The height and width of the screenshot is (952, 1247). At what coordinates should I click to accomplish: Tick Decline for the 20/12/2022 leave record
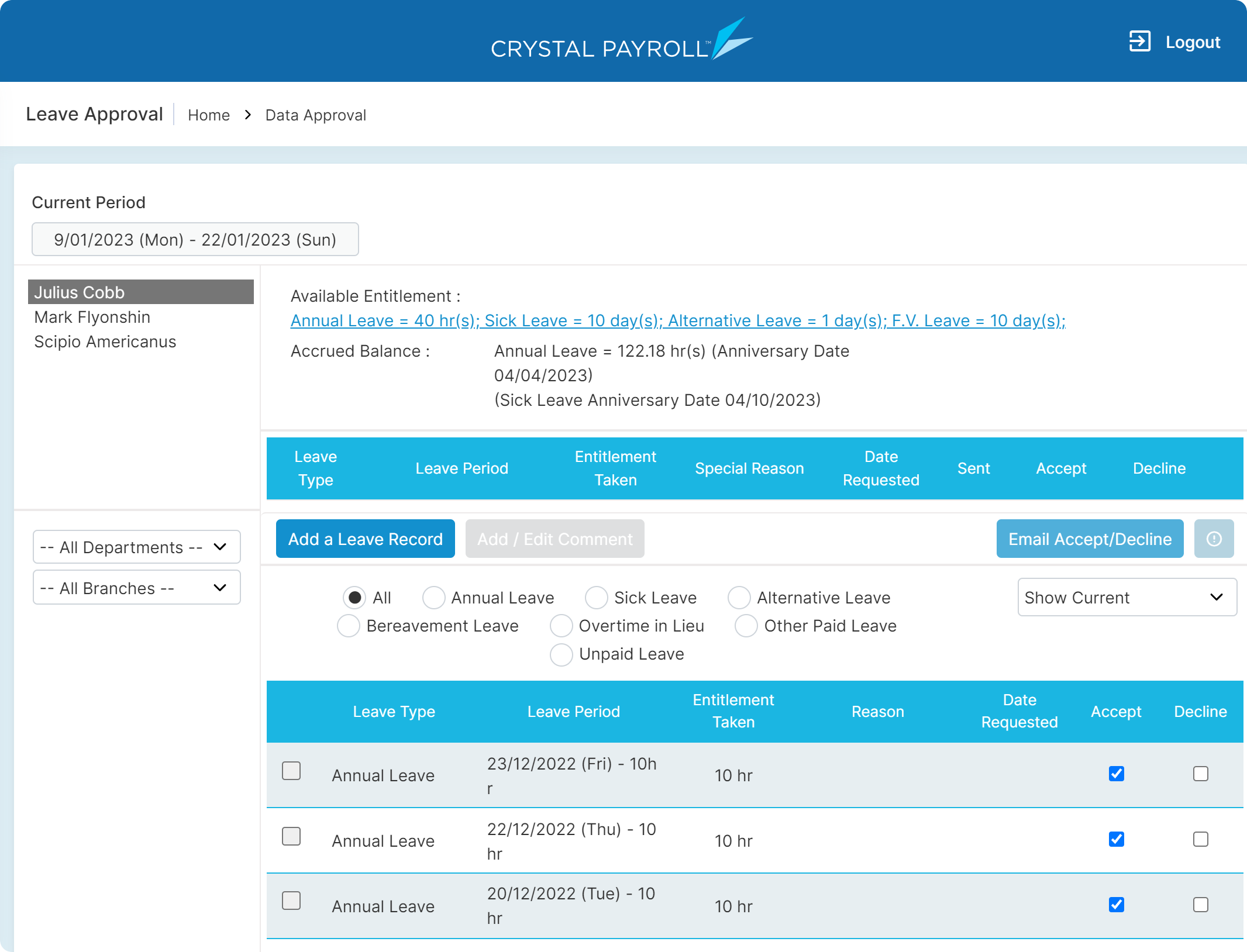[x=1200, y=905]
